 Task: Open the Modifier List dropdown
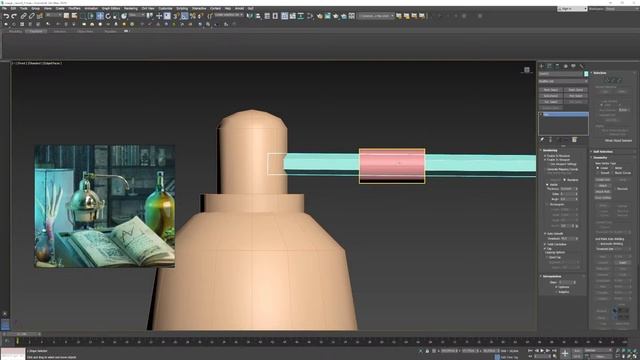coord(563,81)
